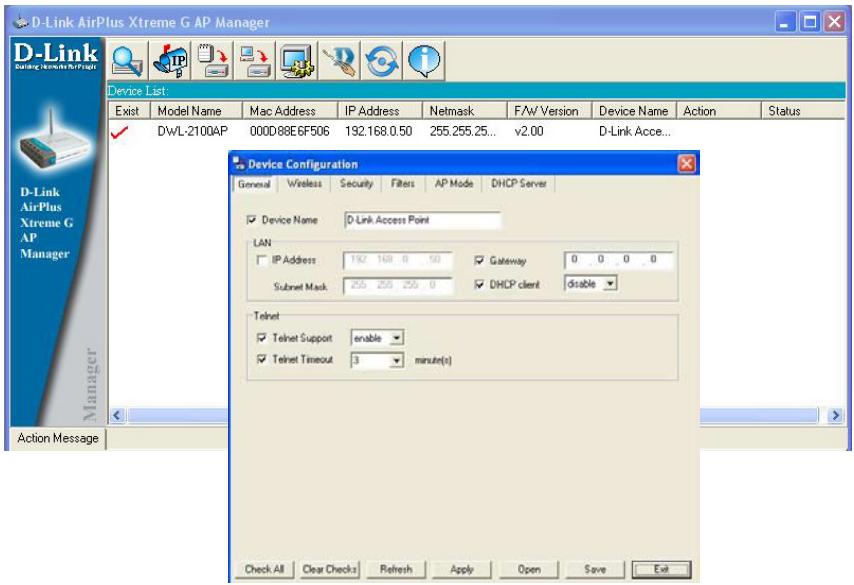Switch to the DHCP Server tab
Image resolution: width=854 pixels, height=585 pixels.
point(518,184)
